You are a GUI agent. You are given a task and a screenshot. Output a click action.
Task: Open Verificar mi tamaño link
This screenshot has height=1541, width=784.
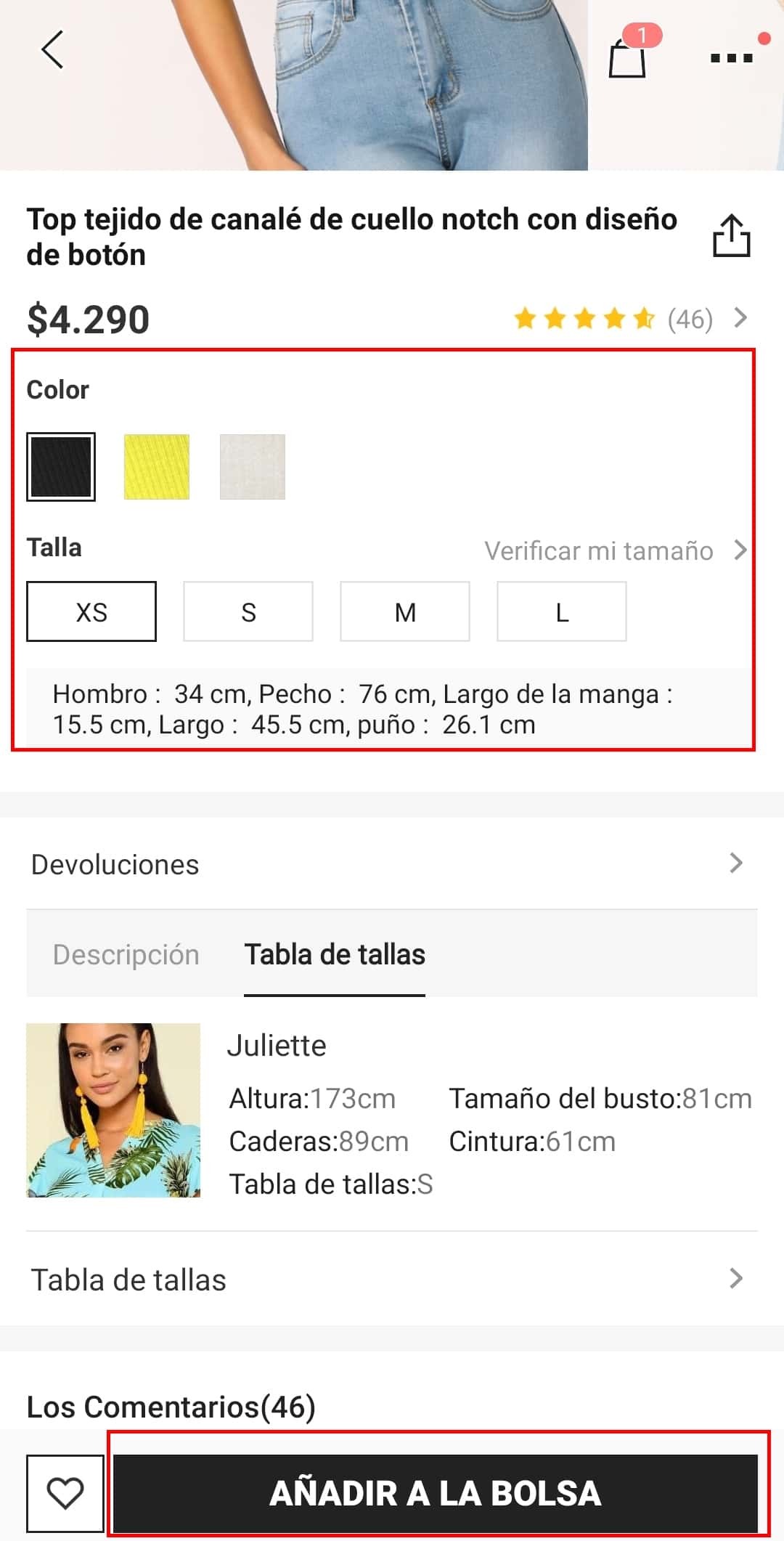pyautogui.click(x=599, y=551)
